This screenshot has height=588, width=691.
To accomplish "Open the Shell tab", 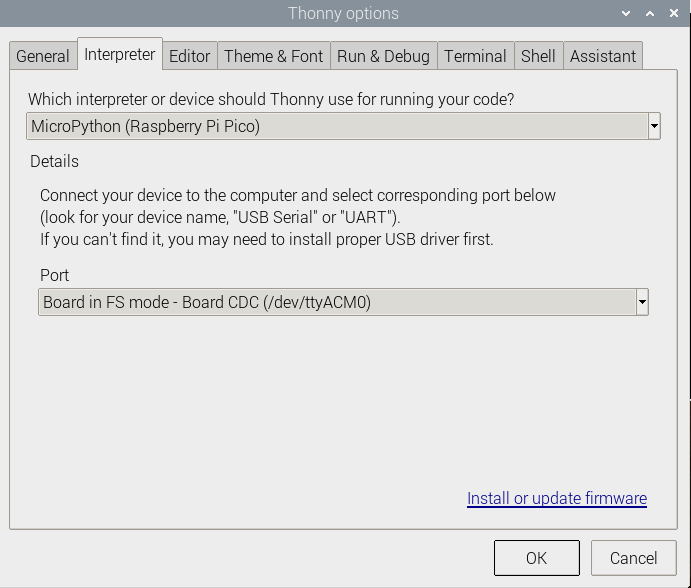I will click(x=538, y=56).
